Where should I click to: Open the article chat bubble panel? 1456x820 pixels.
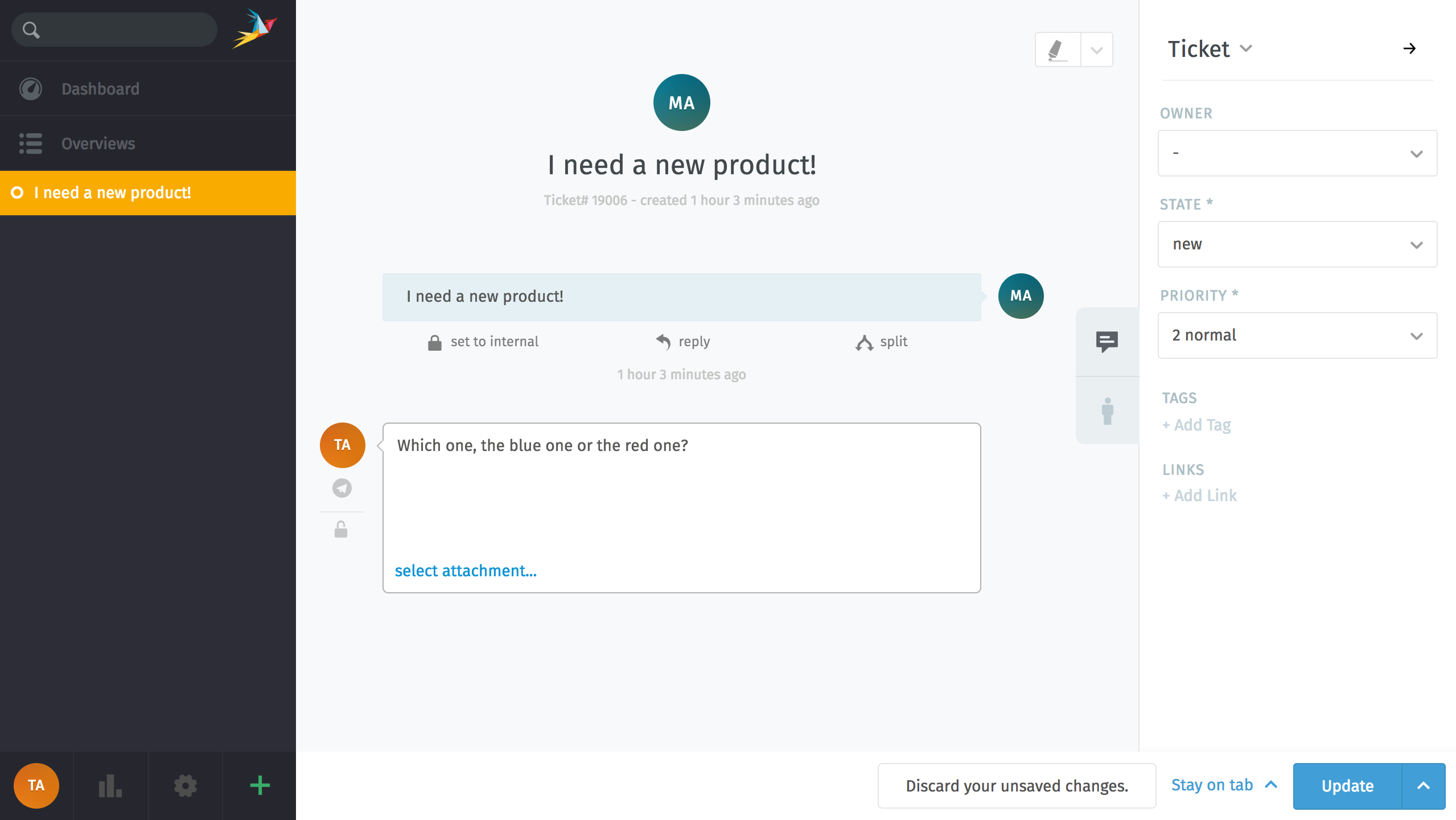(x=1106, y=342)
